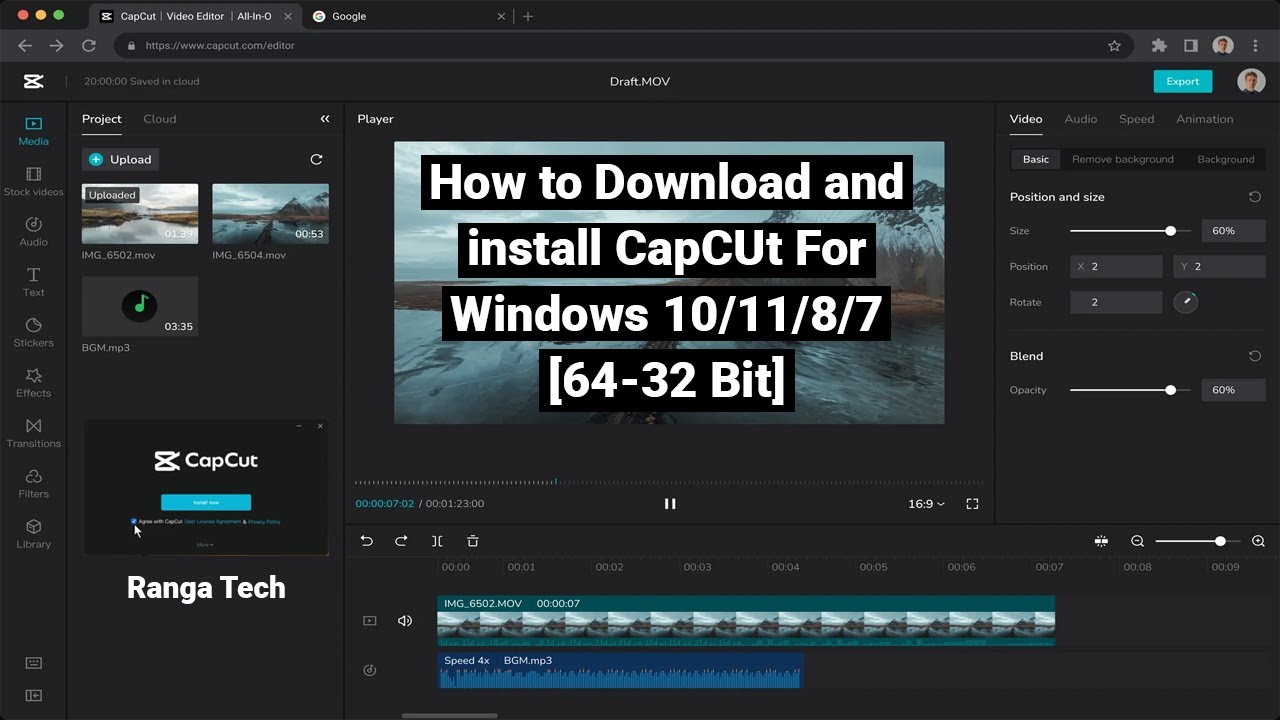
Task: Click the rotation dial knob
Action: [1185, 302]
